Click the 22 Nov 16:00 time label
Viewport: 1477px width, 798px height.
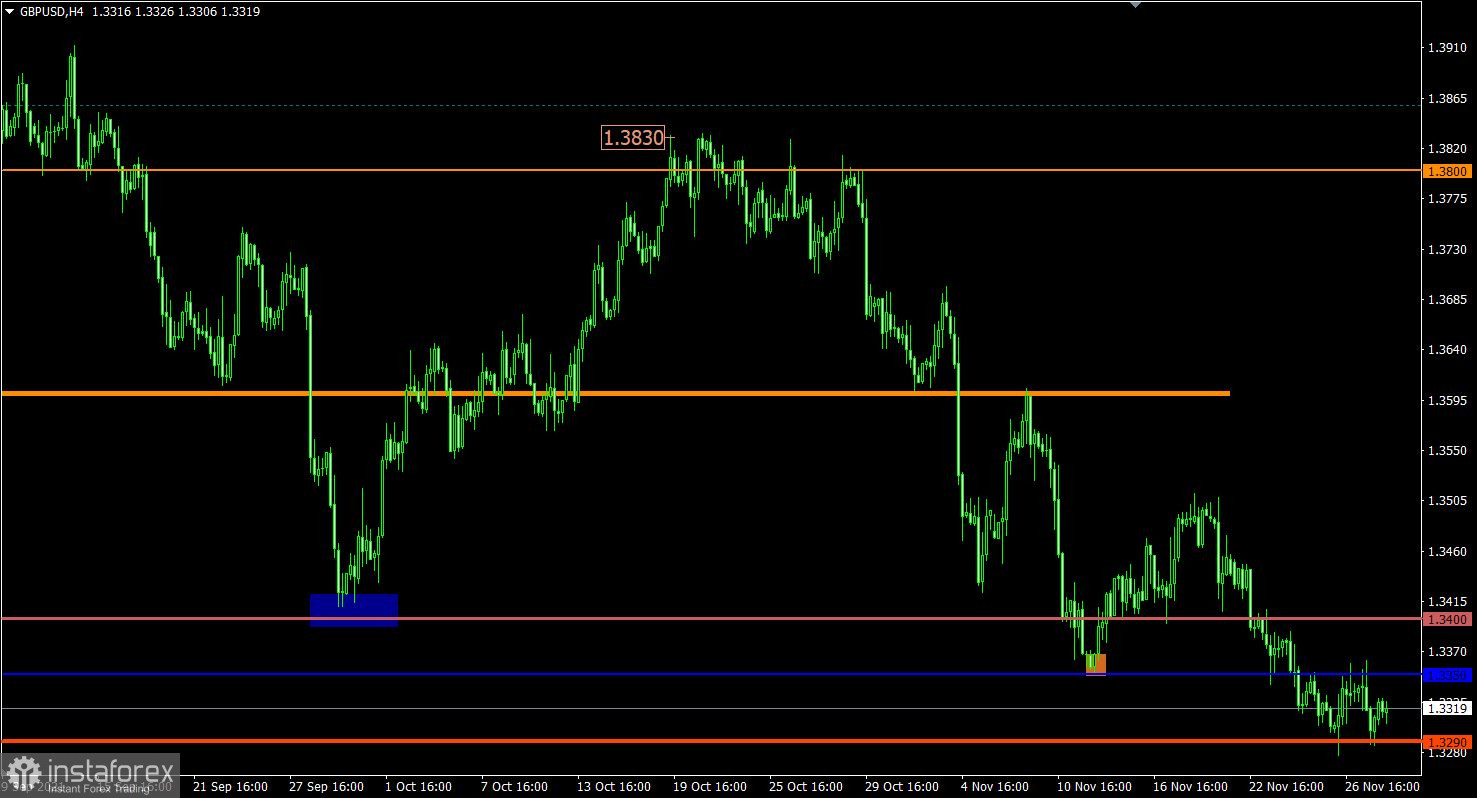1286,787
